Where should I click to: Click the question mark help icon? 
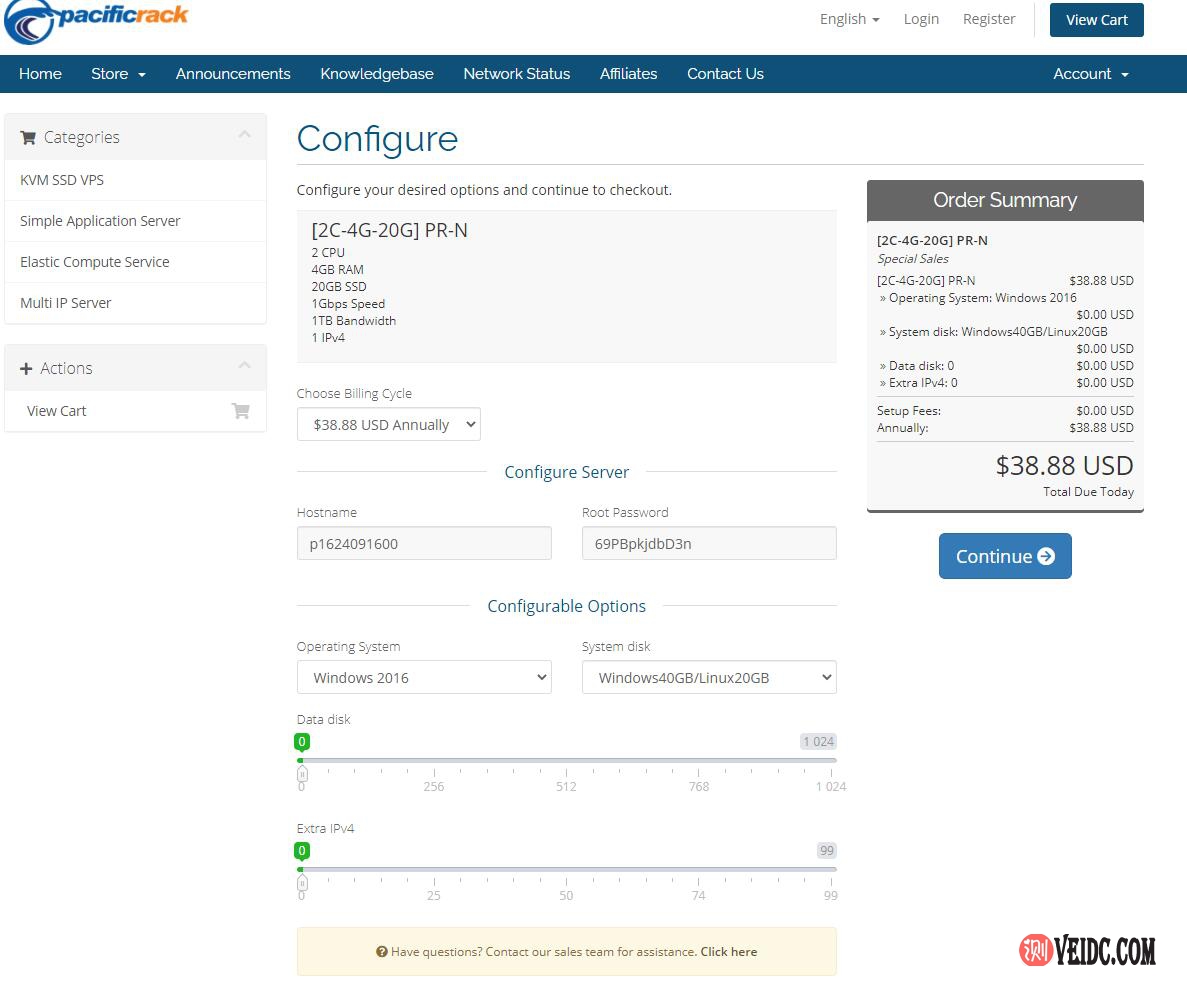382,952
